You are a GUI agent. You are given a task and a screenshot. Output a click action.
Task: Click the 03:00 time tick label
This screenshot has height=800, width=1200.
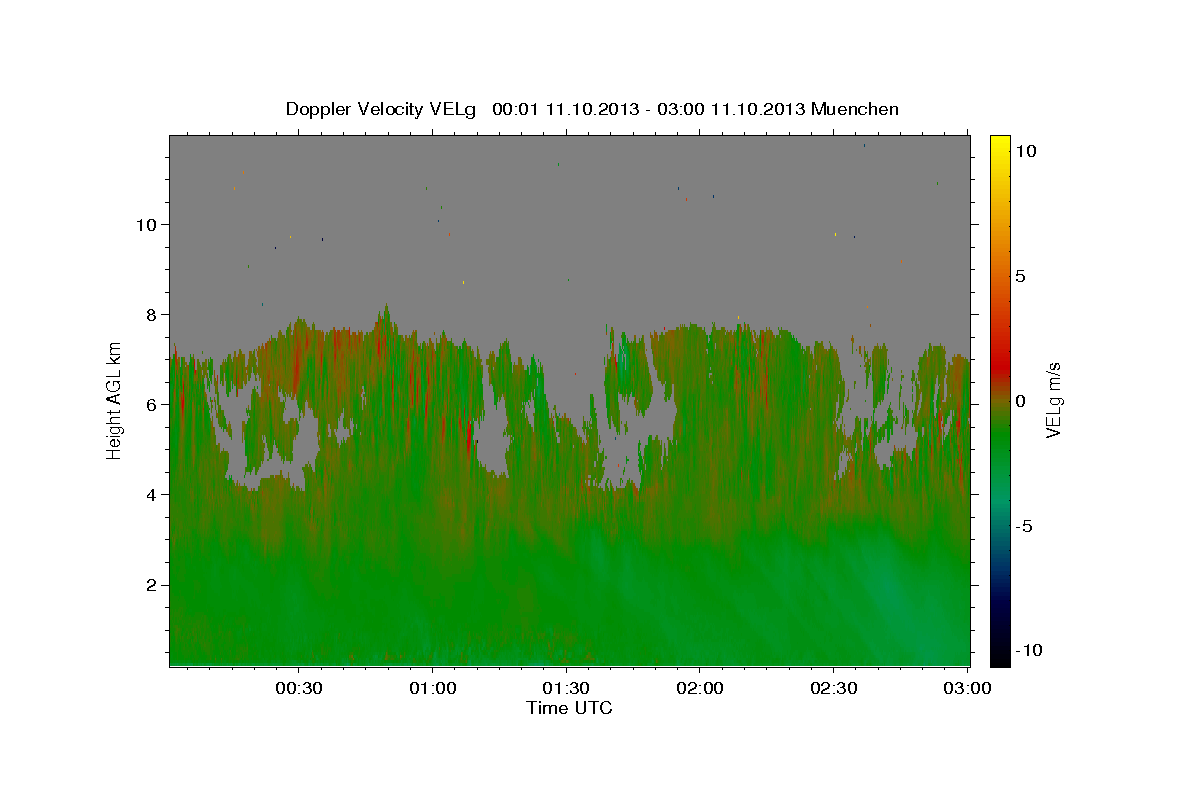pyautogui.click(x=967, y=689)
